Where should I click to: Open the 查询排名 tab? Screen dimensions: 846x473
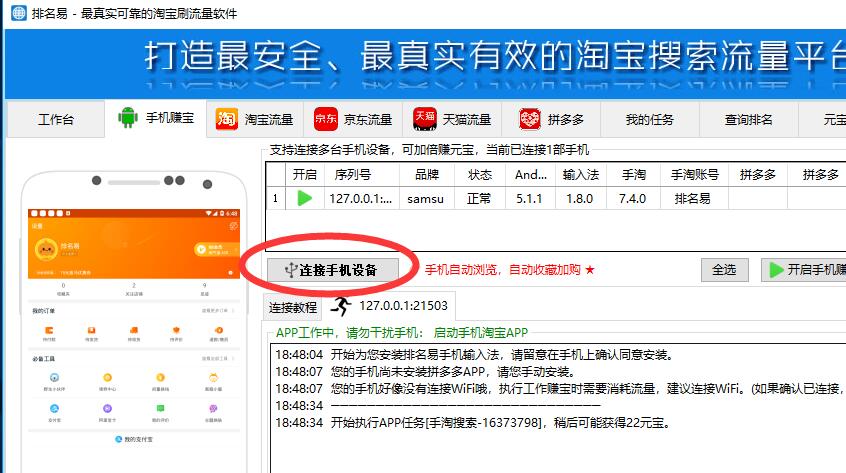[748, 119]
